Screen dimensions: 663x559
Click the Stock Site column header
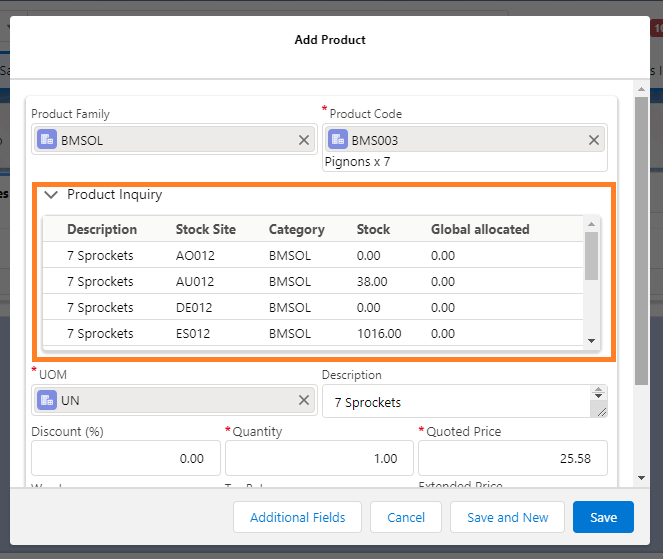click(205, 229)
